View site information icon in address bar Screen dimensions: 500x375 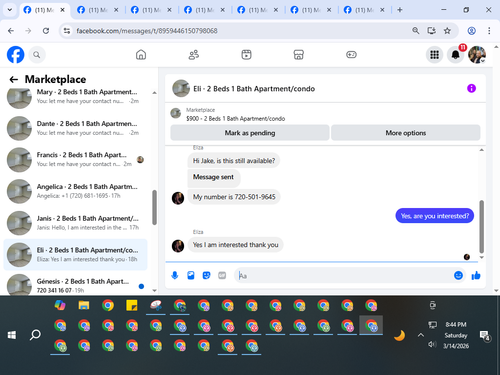pyautogui.click(x=67, y=31)
